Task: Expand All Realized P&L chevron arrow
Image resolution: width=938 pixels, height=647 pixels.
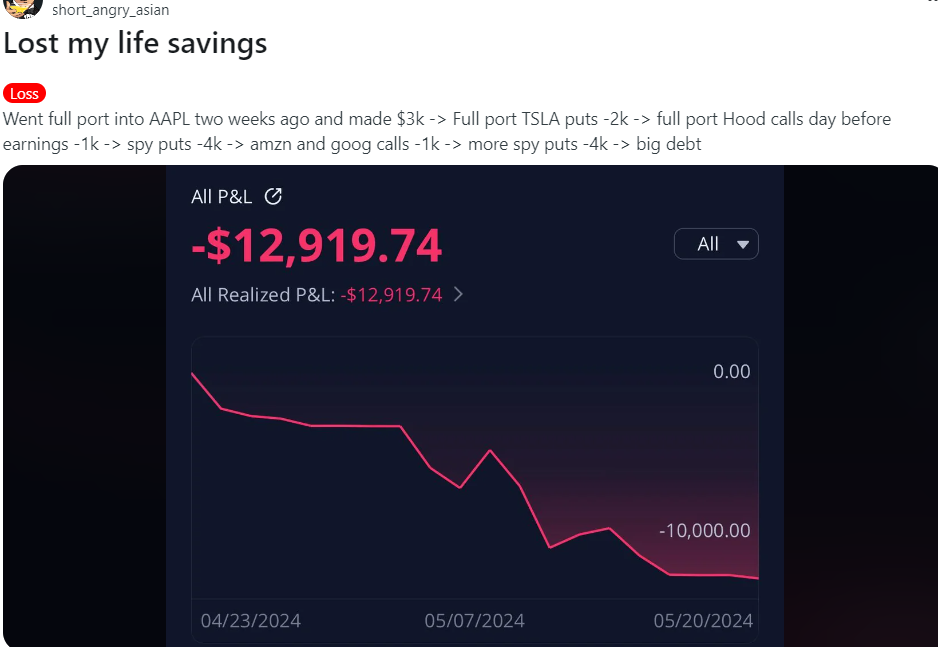Action: click(459, 295)
